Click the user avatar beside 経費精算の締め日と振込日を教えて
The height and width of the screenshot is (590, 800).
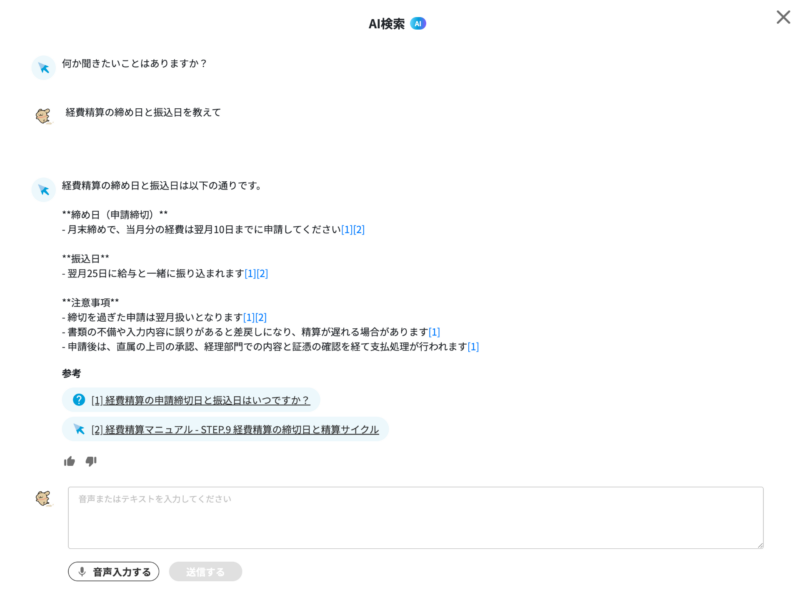click(x=43, y=116)
